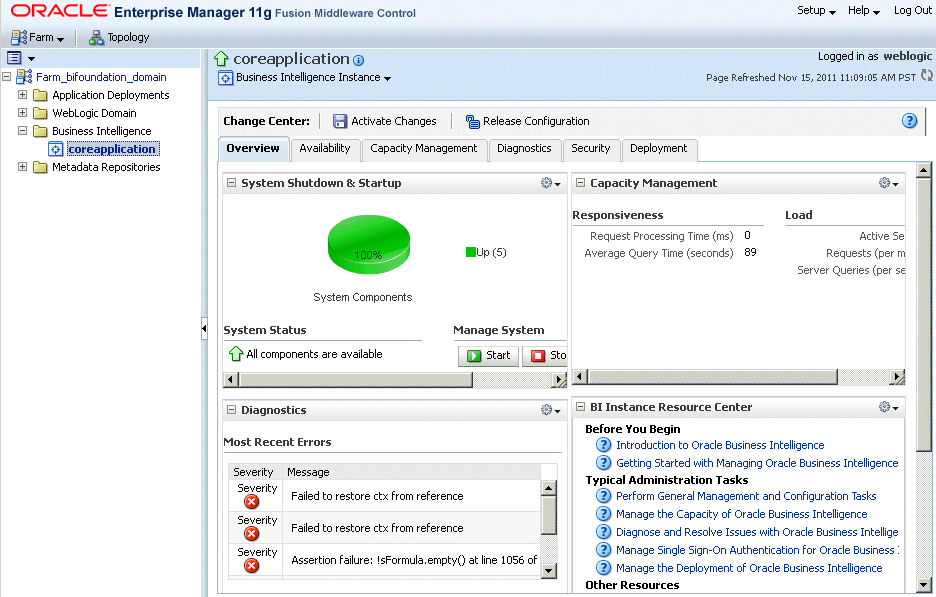Switch to the Capacity Management tab
This screenshot has width=936, height=597.
coord(424,149)
